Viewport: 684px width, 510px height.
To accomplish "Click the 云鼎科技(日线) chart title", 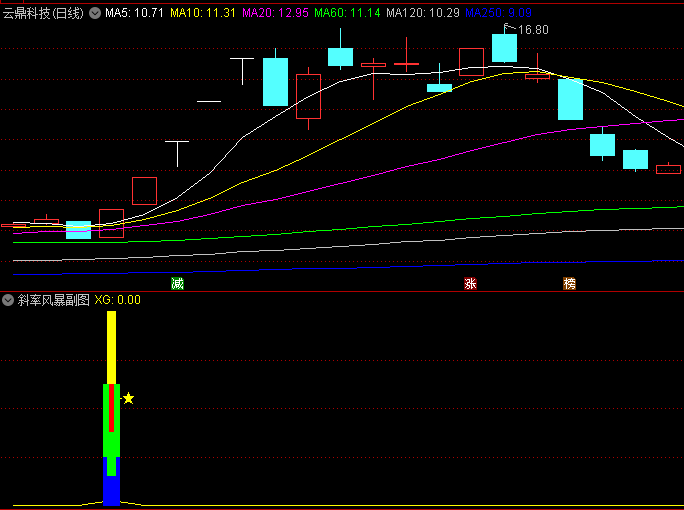I will (x=43, y=13).
